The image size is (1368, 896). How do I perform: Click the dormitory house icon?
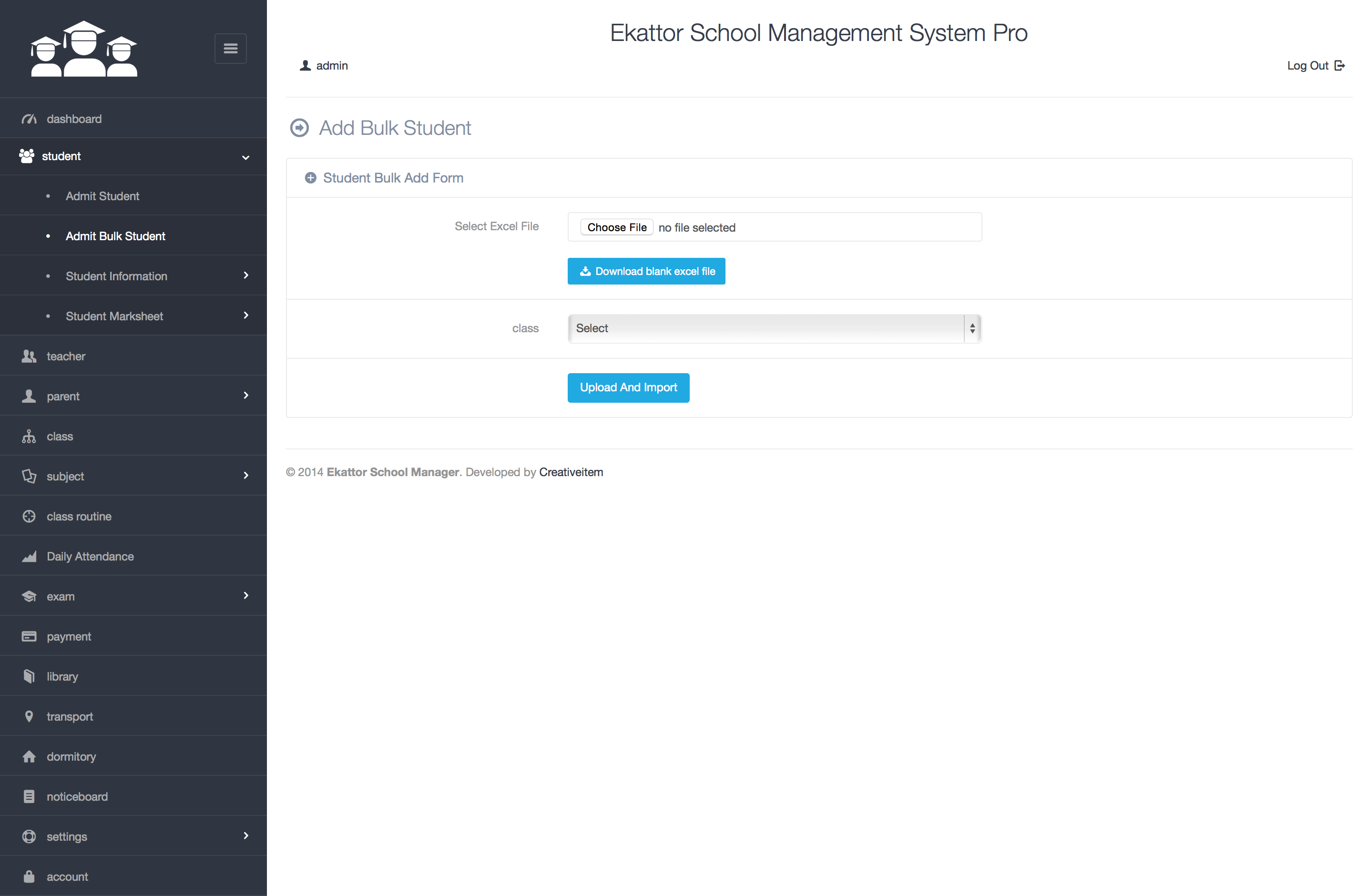coord(29,756)
